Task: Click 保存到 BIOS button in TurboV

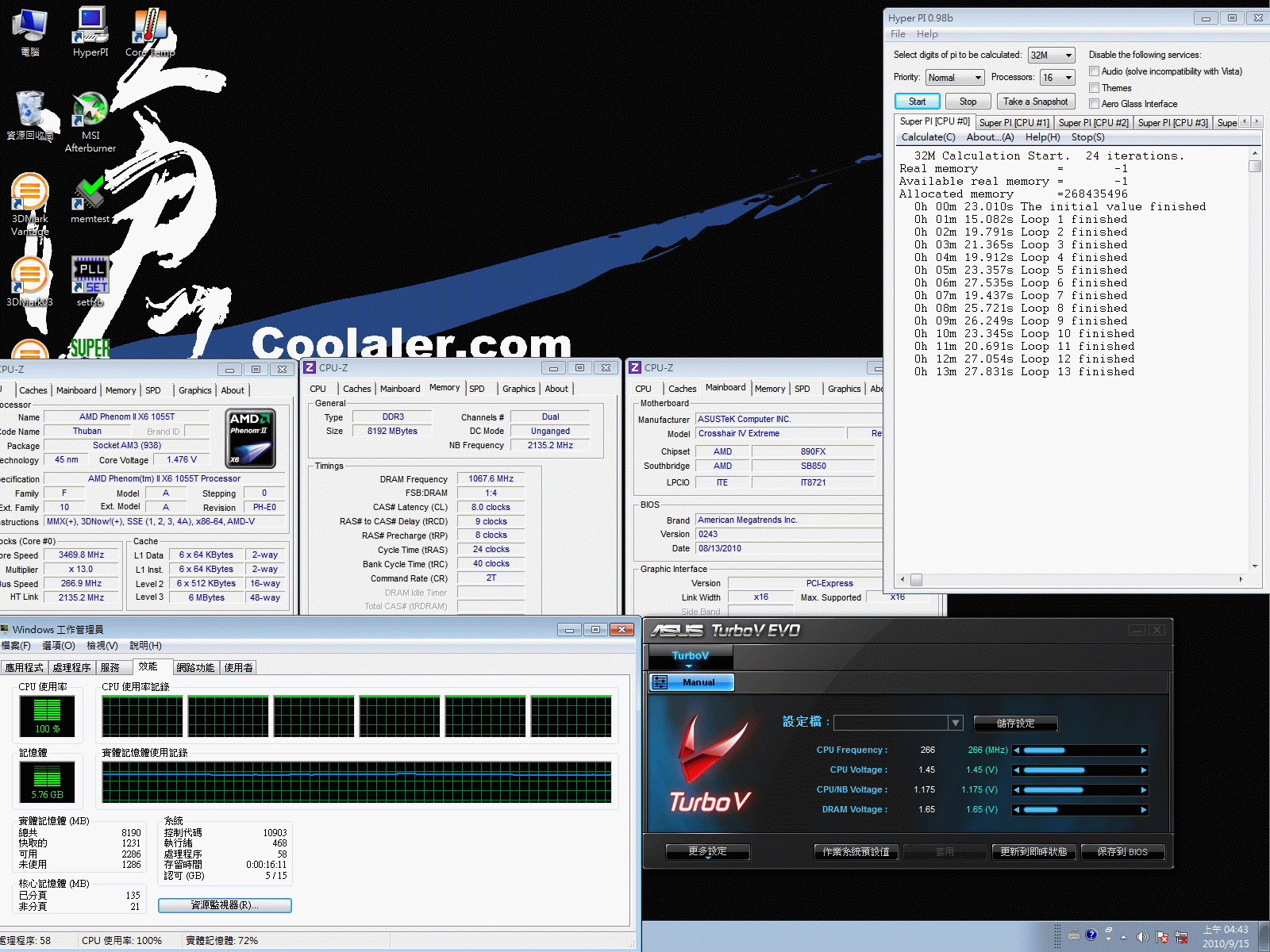Action: (x=1122, y=852)
